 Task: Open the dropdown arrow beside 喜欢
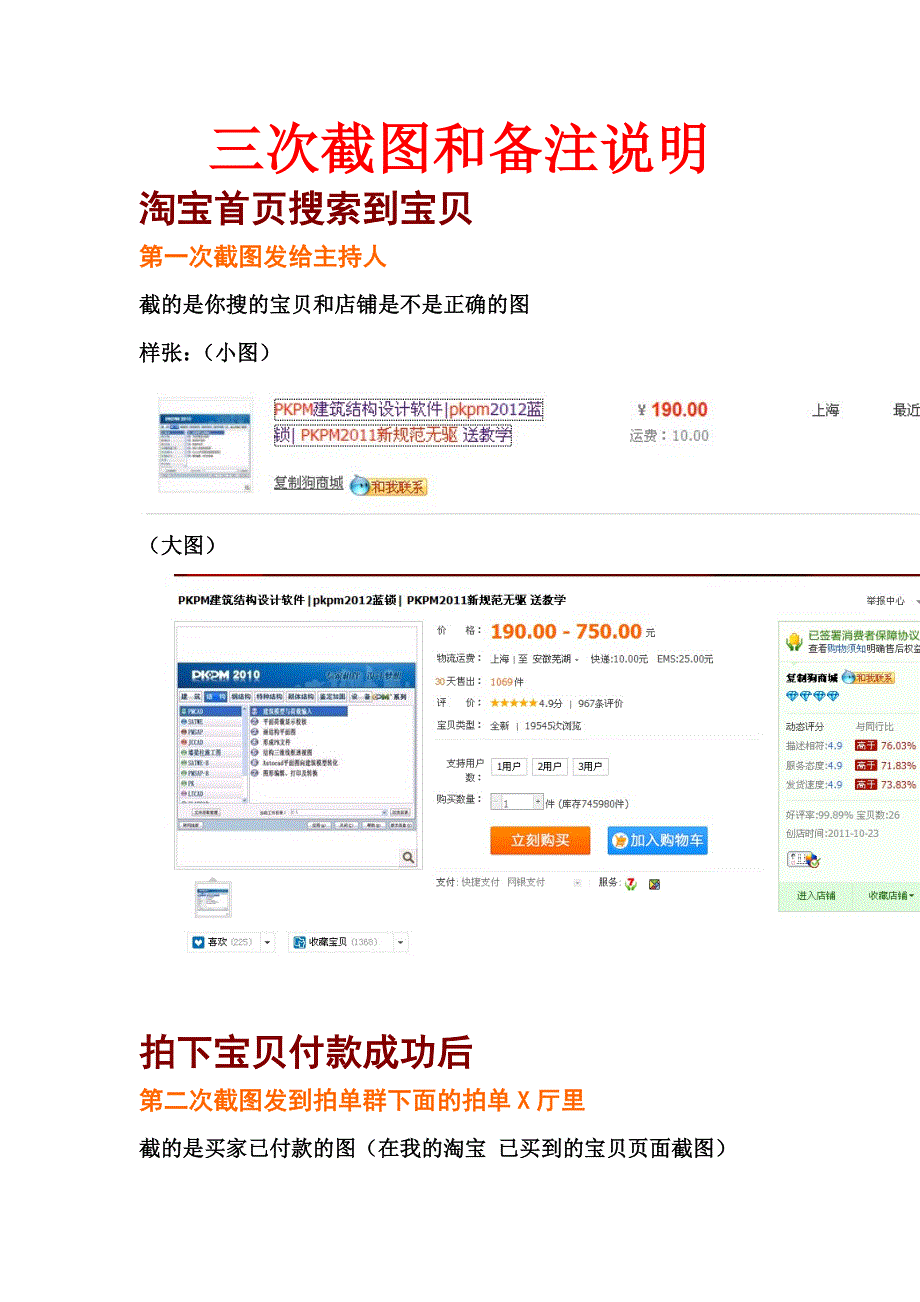pyautogui.click(x=267, y=942)
